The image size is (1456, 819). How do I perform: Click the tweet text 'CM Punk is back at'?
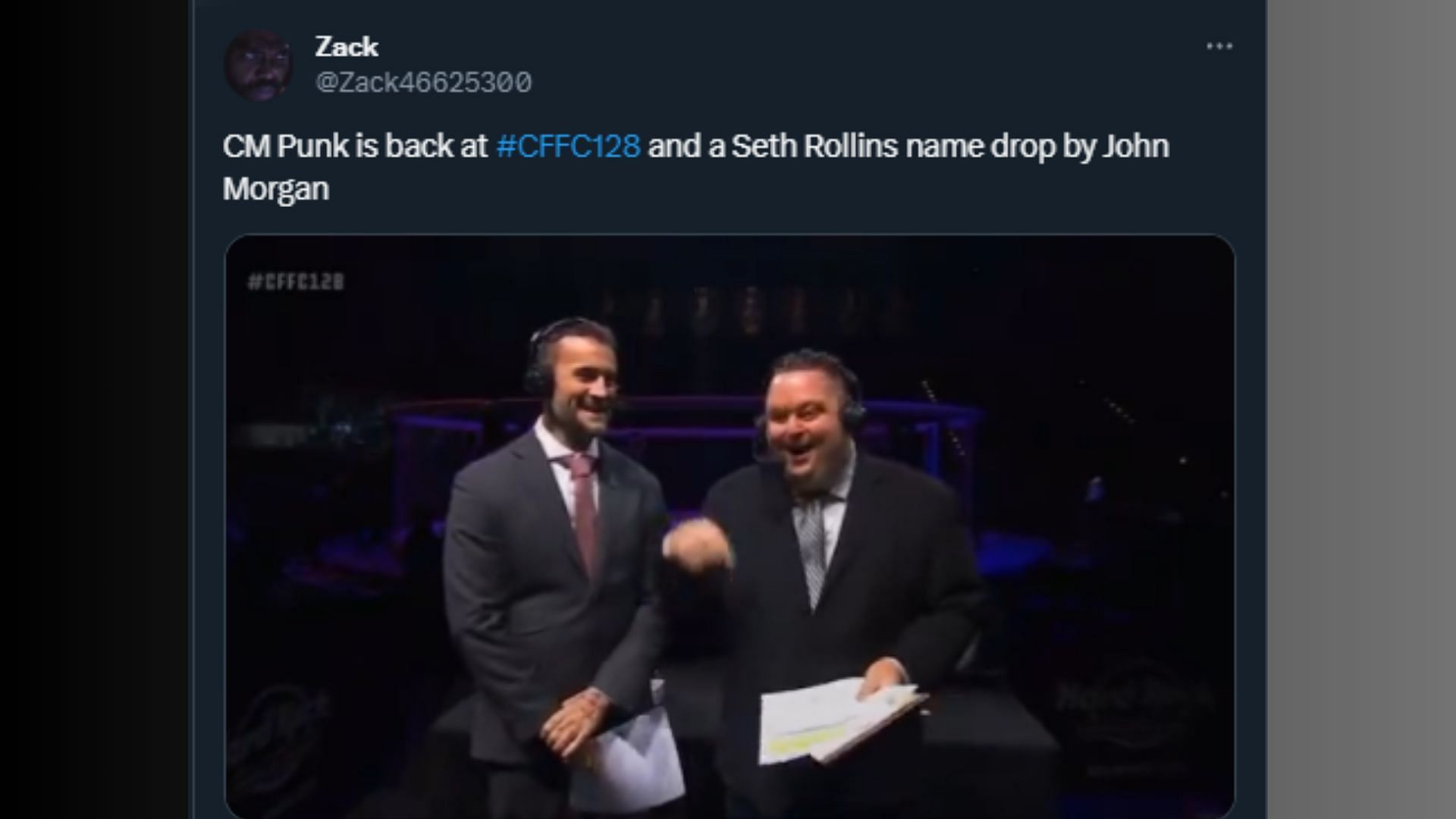pyautogui.click(x=355, y=146)
